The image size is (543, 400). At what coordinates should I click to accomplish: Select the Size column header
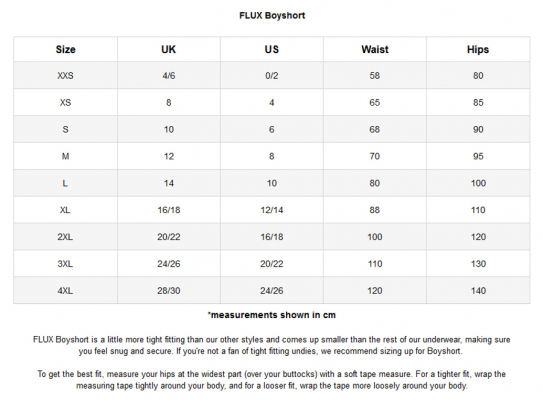point(65,49)
